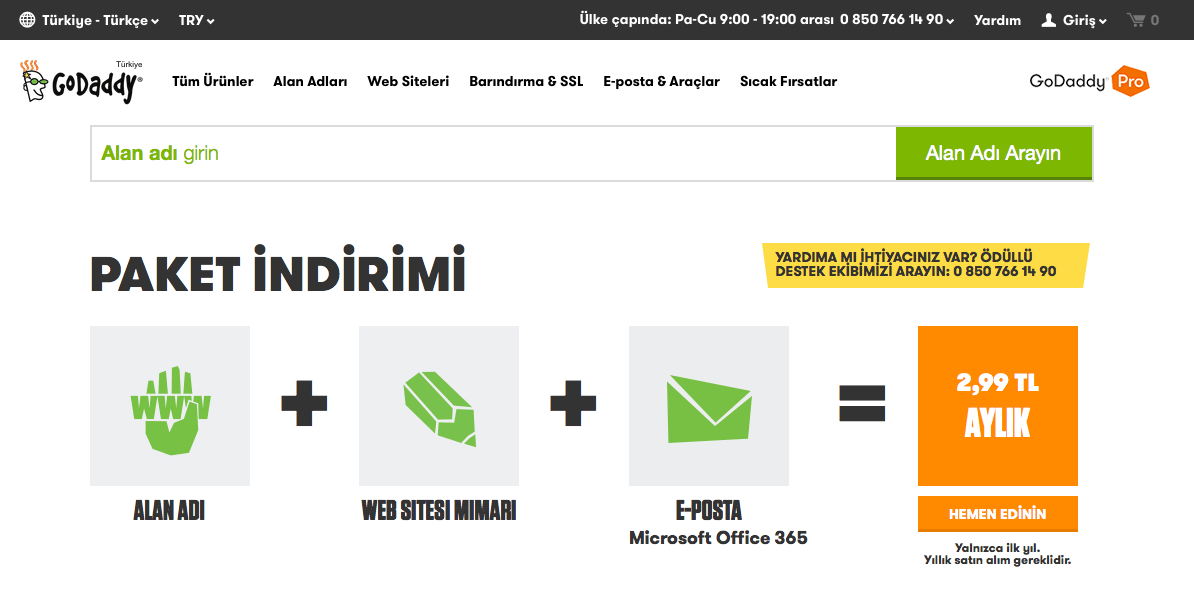The height and width of the screenshot is (595, 1194).
Task: Open the Barındırma & SSL menu
Action: tap(526, 81)
